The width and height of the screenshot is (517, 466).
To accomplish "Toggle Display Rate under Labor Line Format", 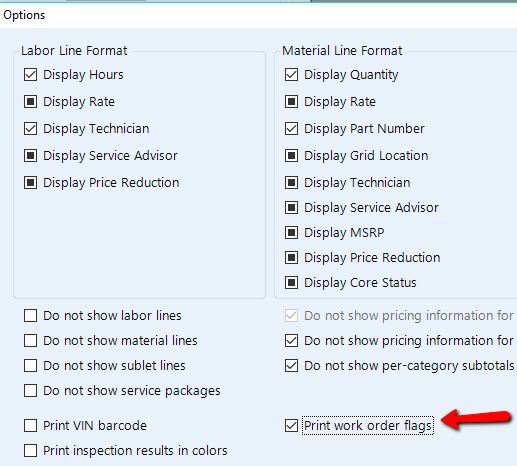I will pyautogui.click(x=30, y=102).
